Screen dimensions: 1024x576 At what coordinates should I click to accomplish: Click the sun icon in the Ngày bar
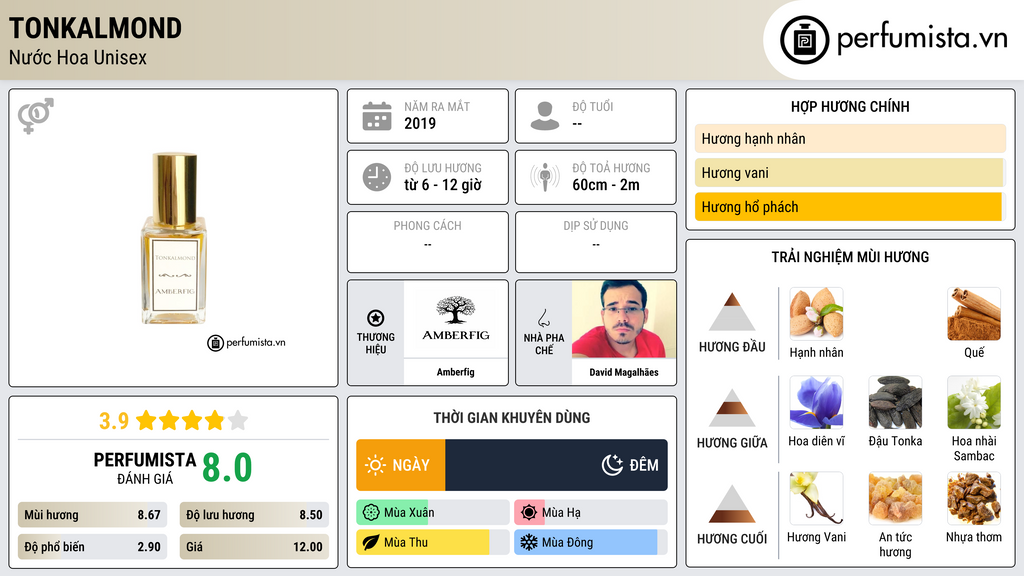(x=376, y=465)
